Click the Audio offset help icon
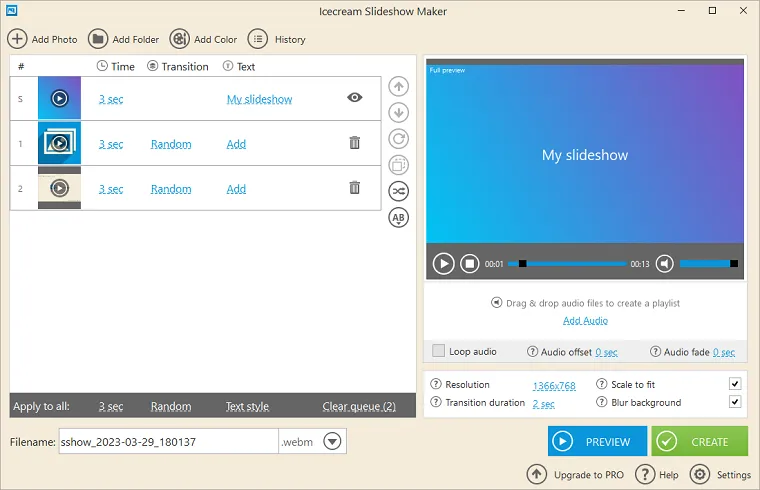Image resolution: width=760 pixels, height=490 pixels. click(532, 351)
